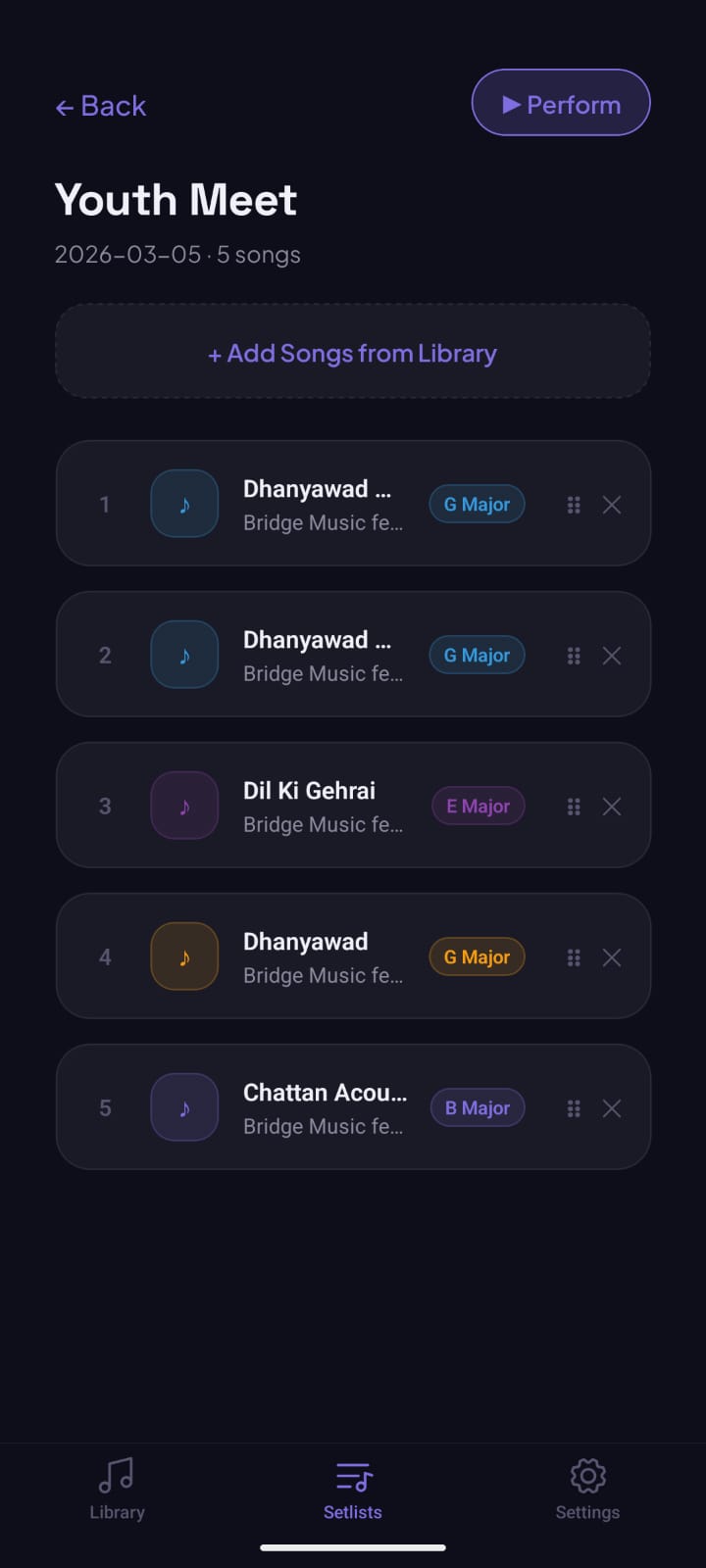The height and width of the screenshot is (1568, 706).
Task: Click orange music note icon of song 4
Action: click(x=184, y=956)
